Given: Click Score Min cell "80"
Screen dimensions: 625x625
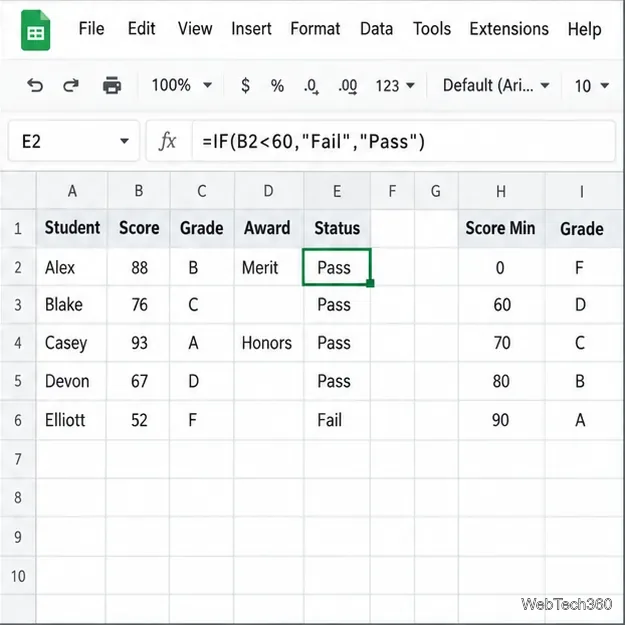Looking at the screenshot, I should click(x=501, y=381).
